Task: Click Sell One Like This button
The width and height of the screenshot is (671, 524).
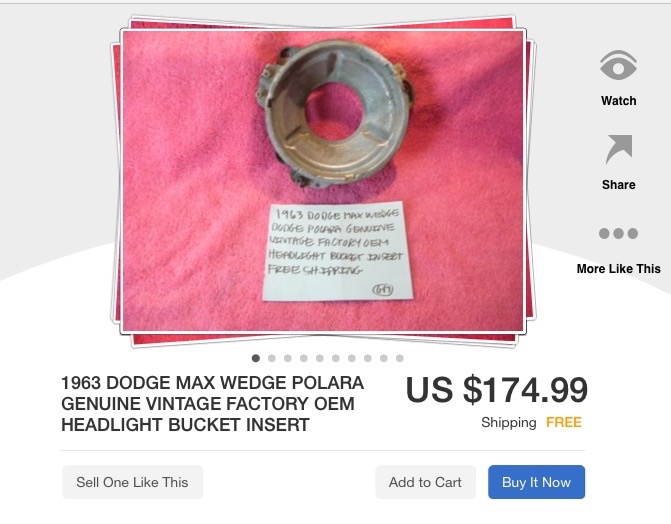Action: click(x=132, y=482)
